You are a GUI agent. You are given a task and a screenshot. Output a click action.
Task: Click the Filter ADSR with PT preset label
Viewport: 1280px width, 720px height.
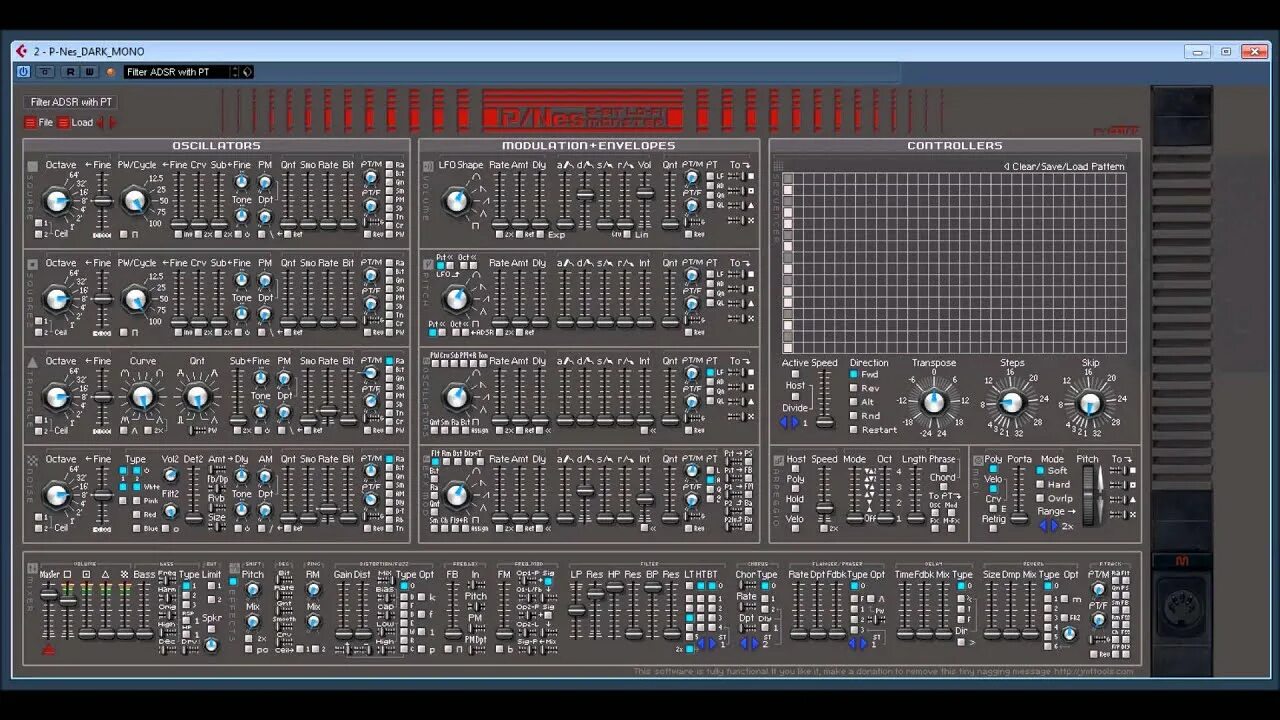70,102
